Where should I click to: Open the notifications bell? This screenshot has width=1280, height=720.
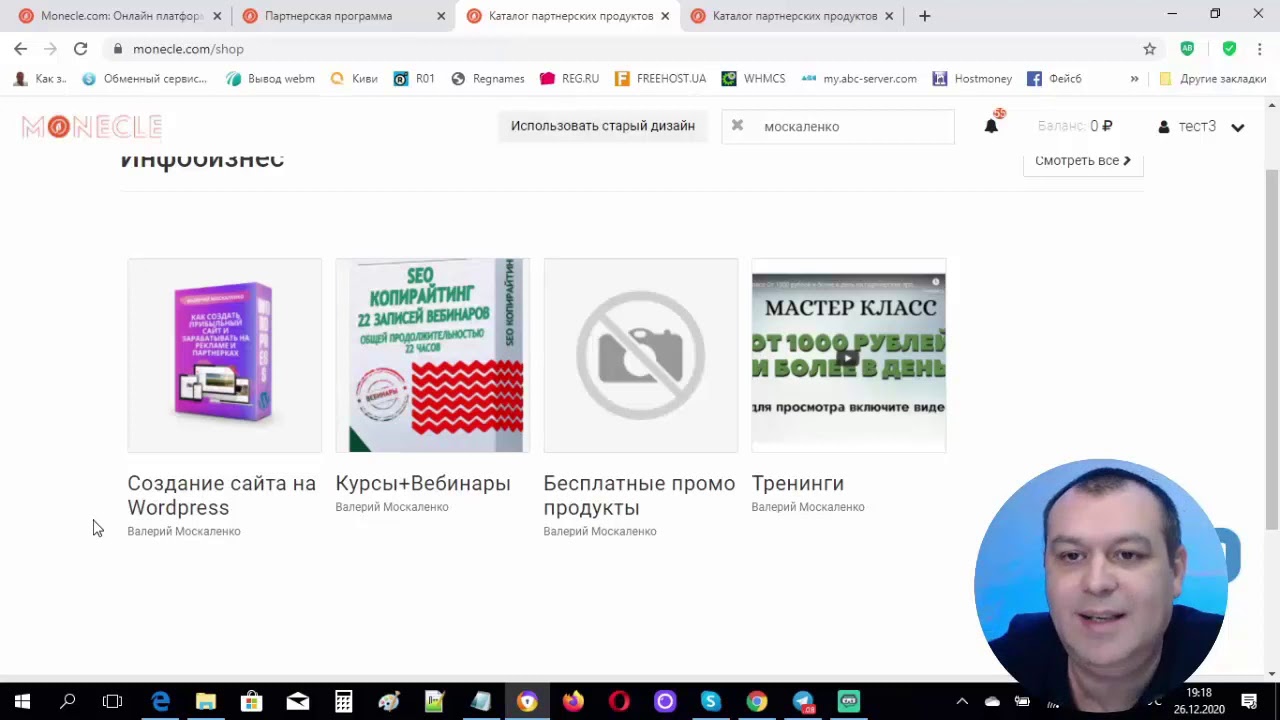[x=991, y=126]
